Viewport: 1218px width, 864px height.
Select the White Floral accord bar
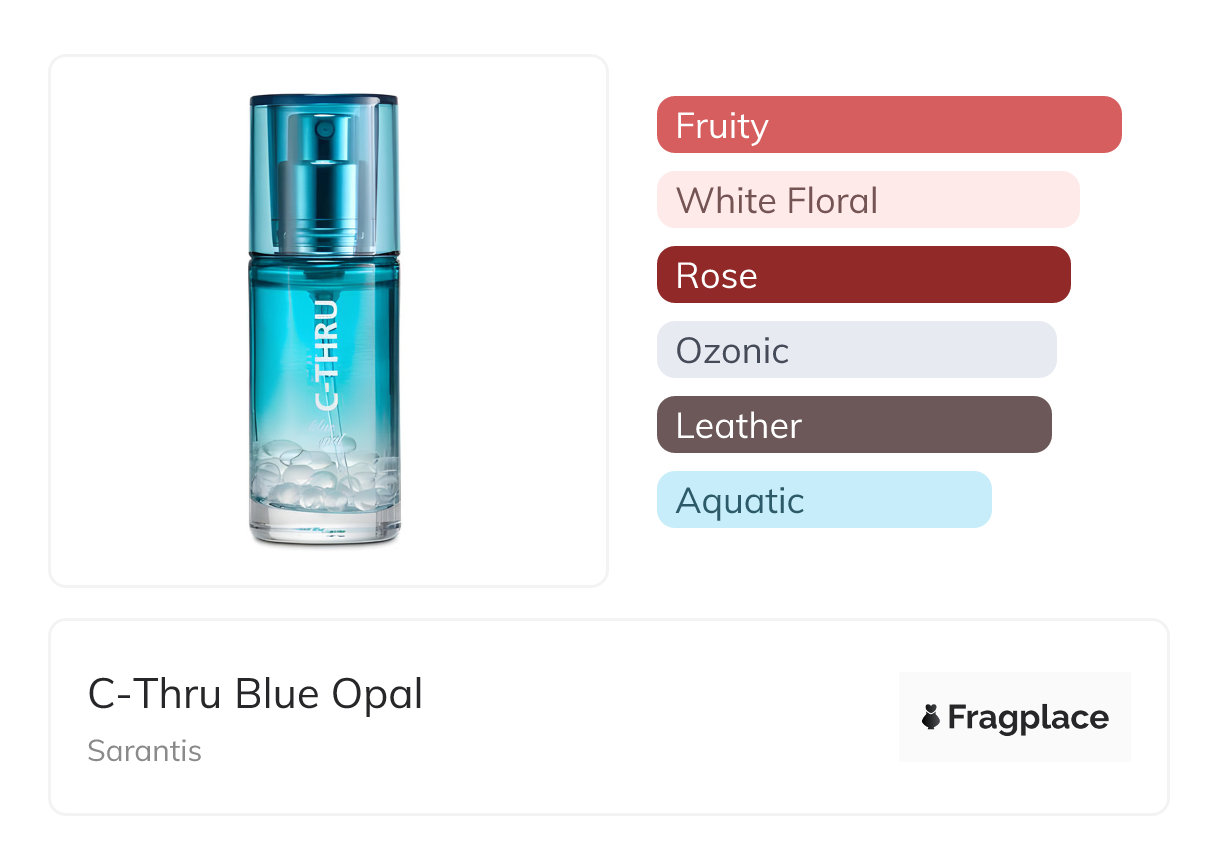(867, 200)
